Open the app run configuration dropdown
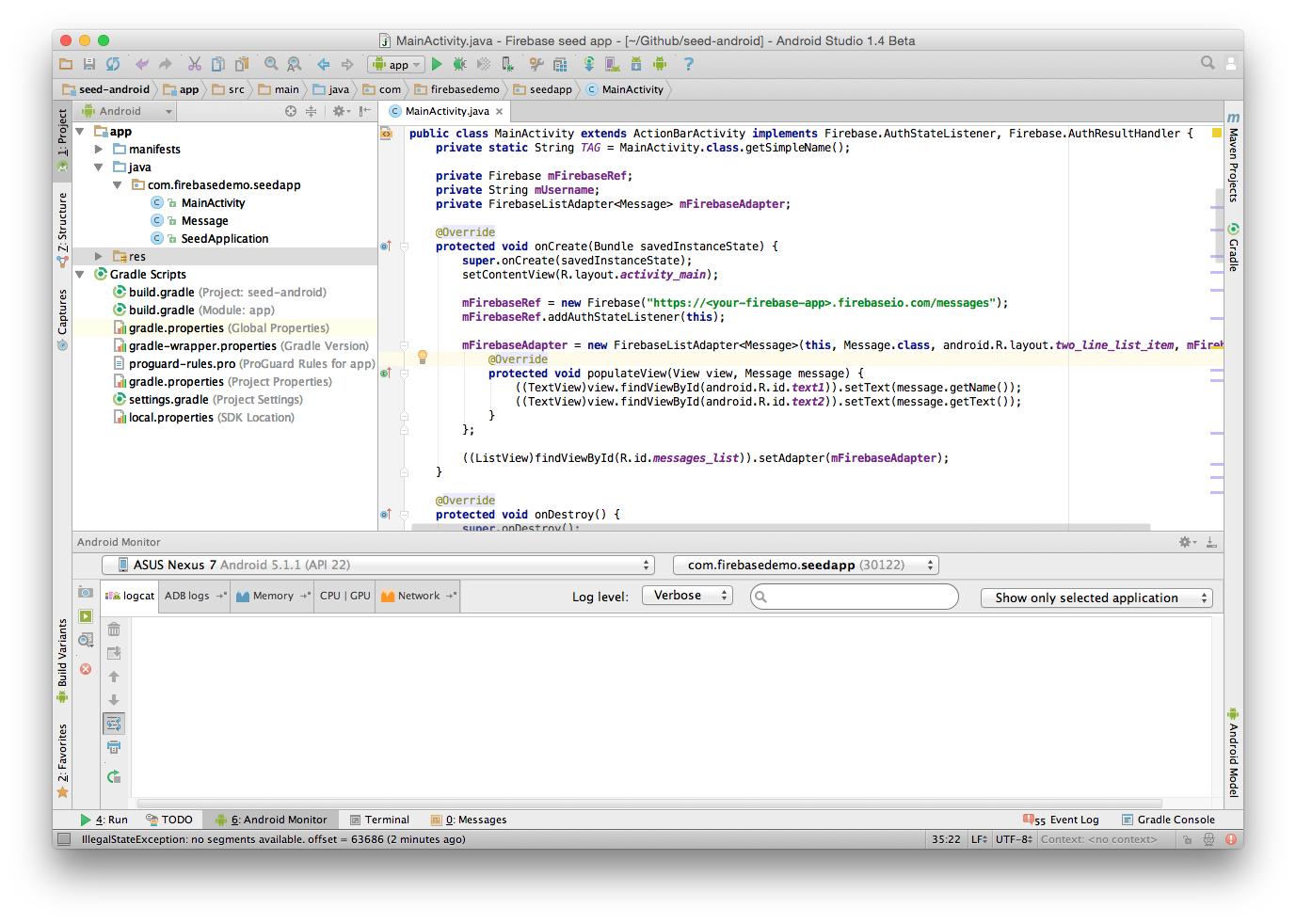This screenshot has height=924, width=1296. 396,65
